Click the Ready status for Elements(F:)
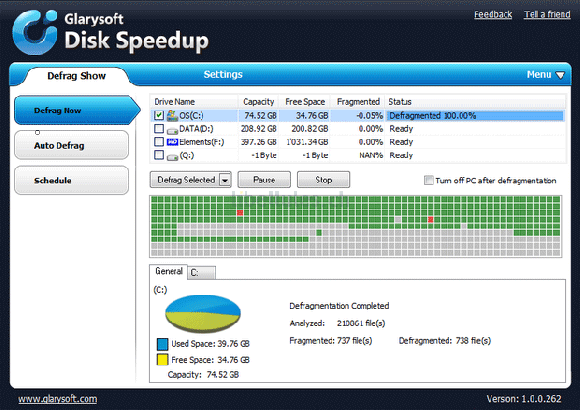The width and height of the screenshot is (580, 410). tap(401, 142)
